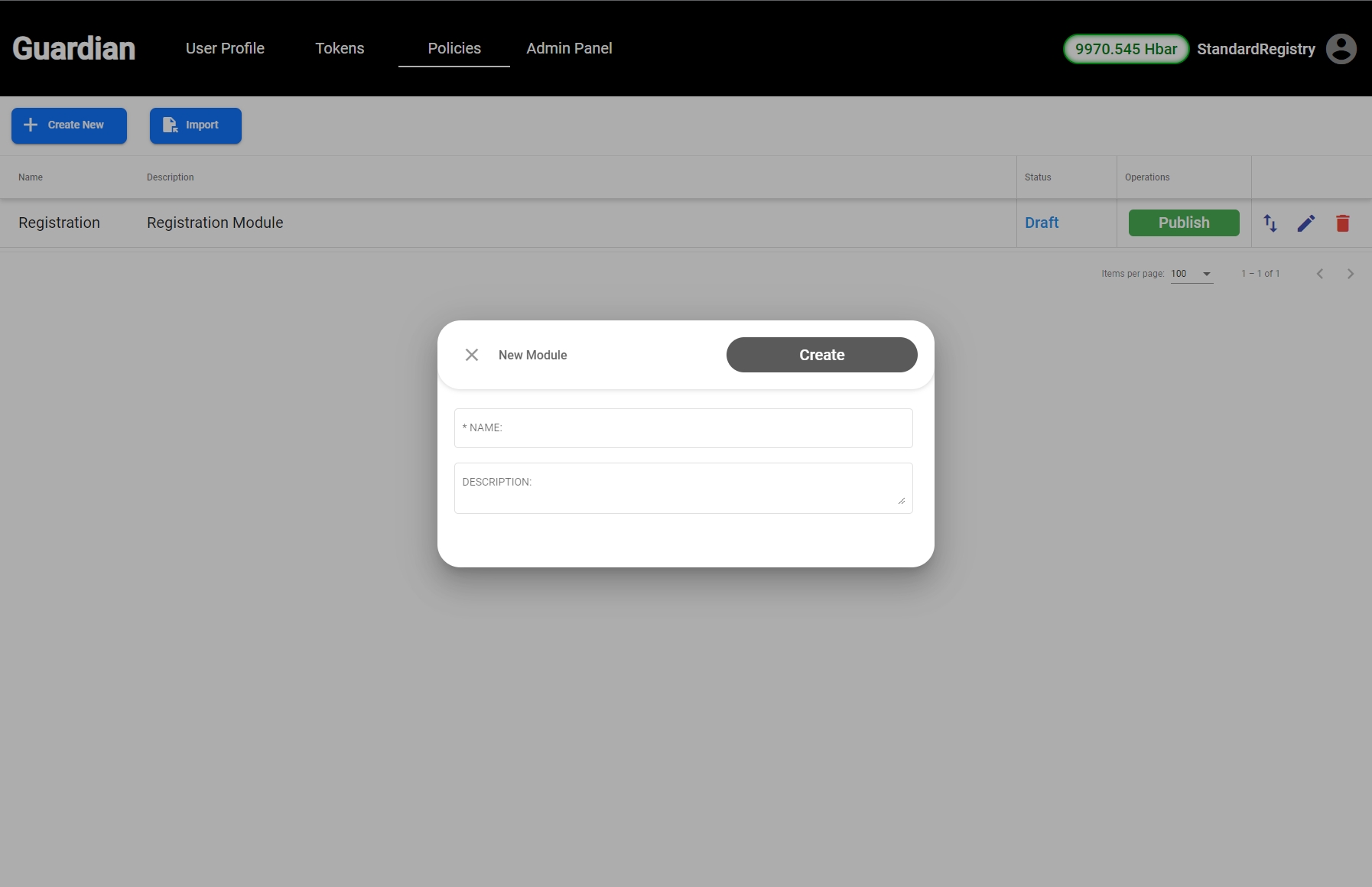
Task: Click the pencil edit icon for Registration
Action: (x=1306, y=223)
